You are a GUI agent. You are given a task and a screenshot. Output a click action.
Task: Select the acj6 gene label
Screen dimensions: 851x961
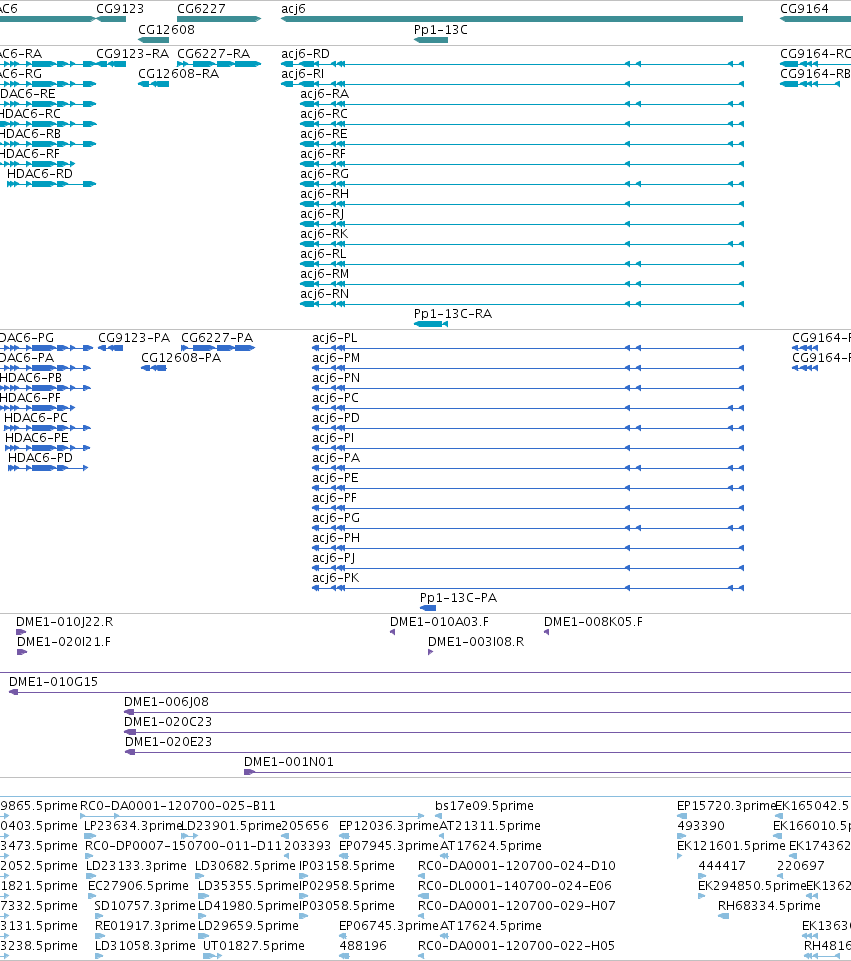(x=293, y=9)
